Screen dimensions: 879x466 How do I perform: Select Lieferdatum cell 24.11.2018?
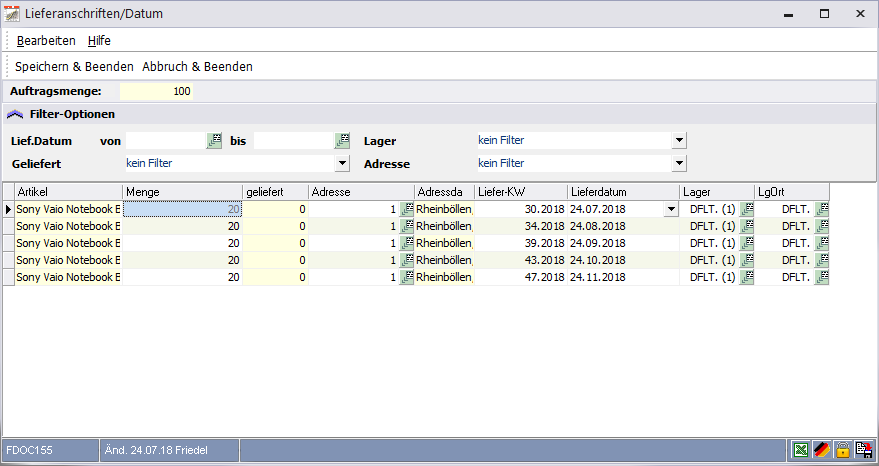click(x=623, y=277)
